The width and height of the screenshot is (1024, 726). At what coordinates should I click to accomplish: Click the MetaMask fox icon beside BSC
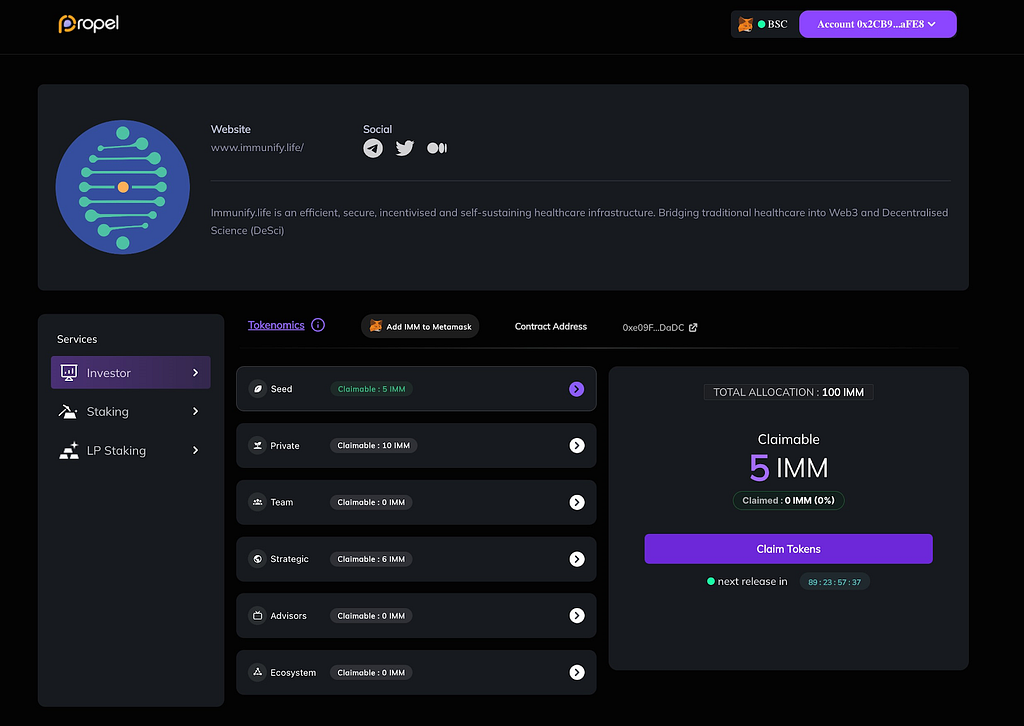tap(745, 24)
